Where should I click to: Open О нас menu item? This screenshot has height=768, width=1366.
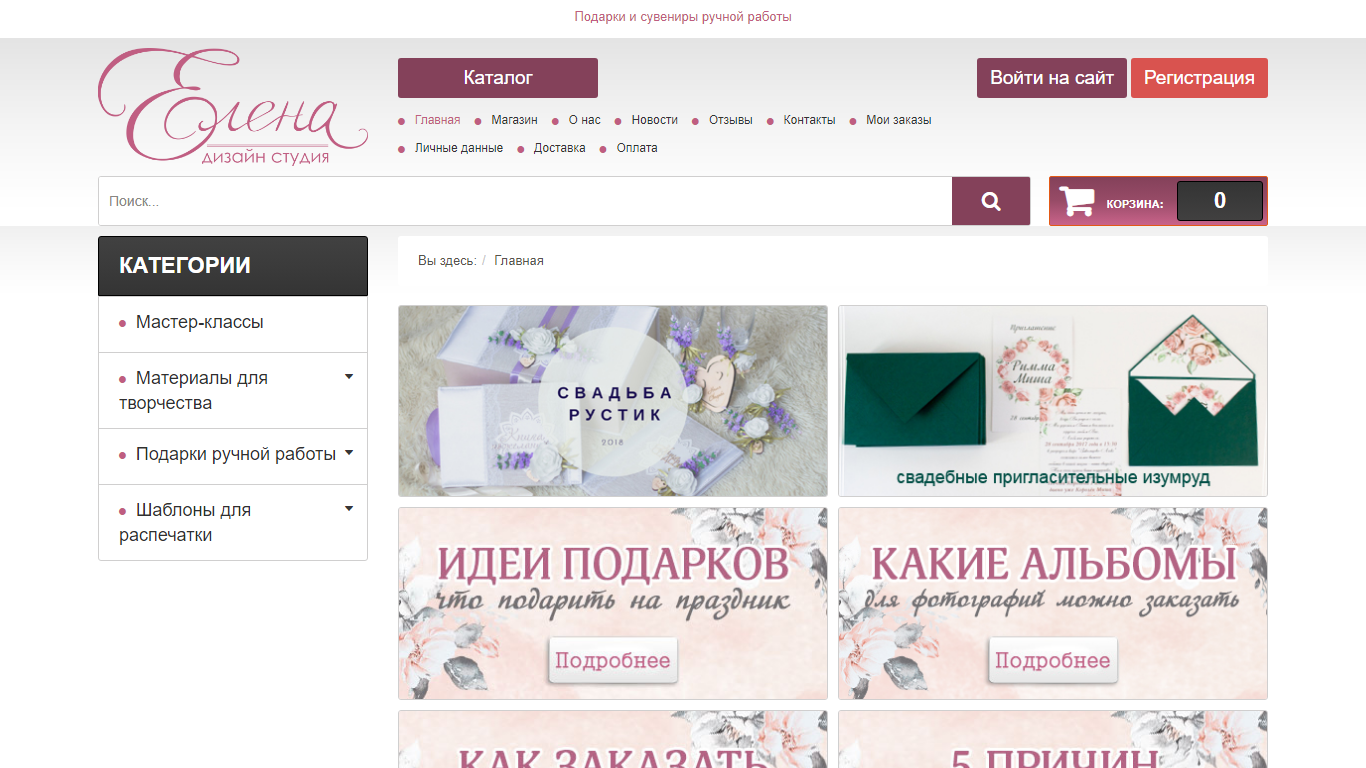coord(585,120)
